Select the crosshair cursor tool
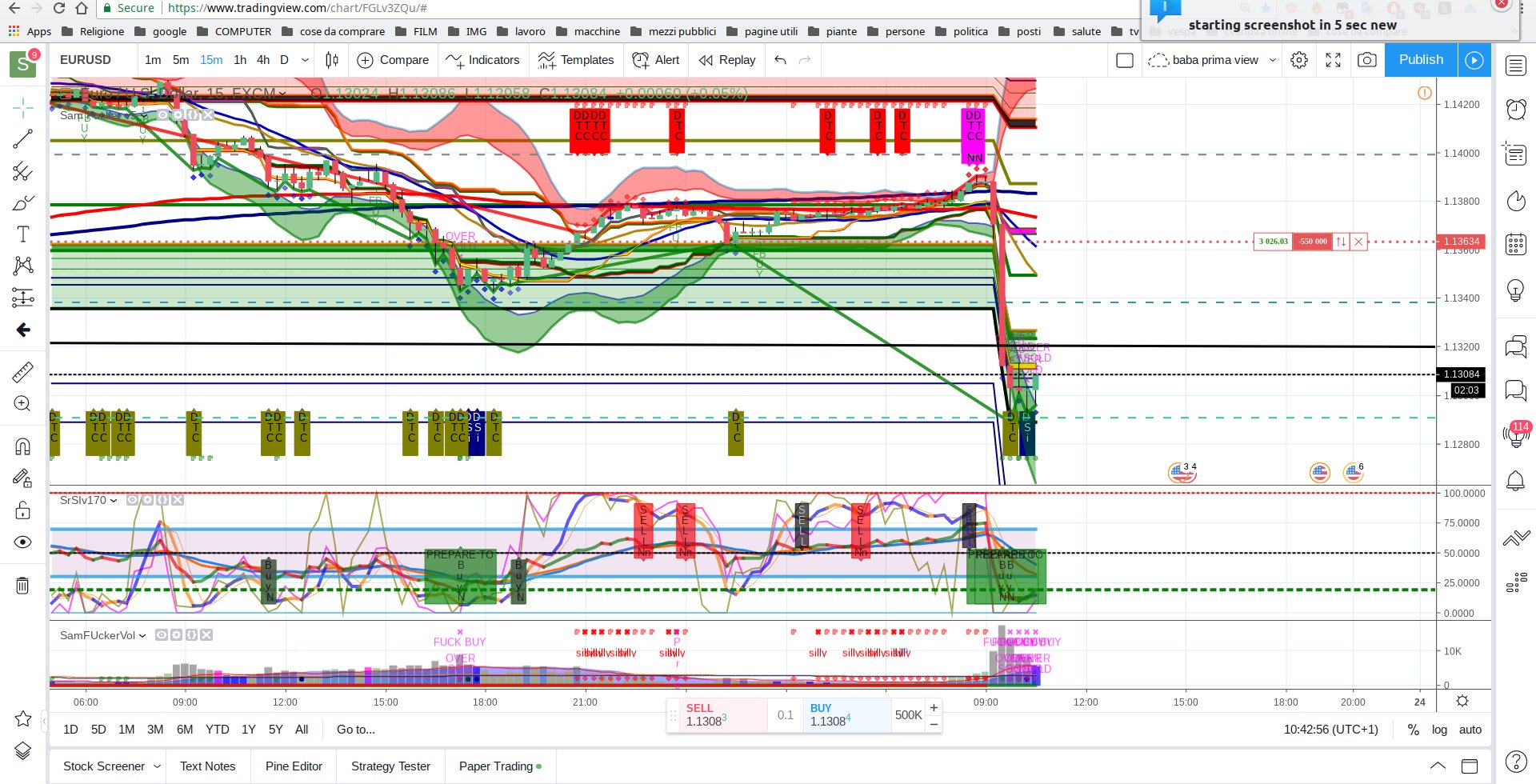 [x=23, y=108]
